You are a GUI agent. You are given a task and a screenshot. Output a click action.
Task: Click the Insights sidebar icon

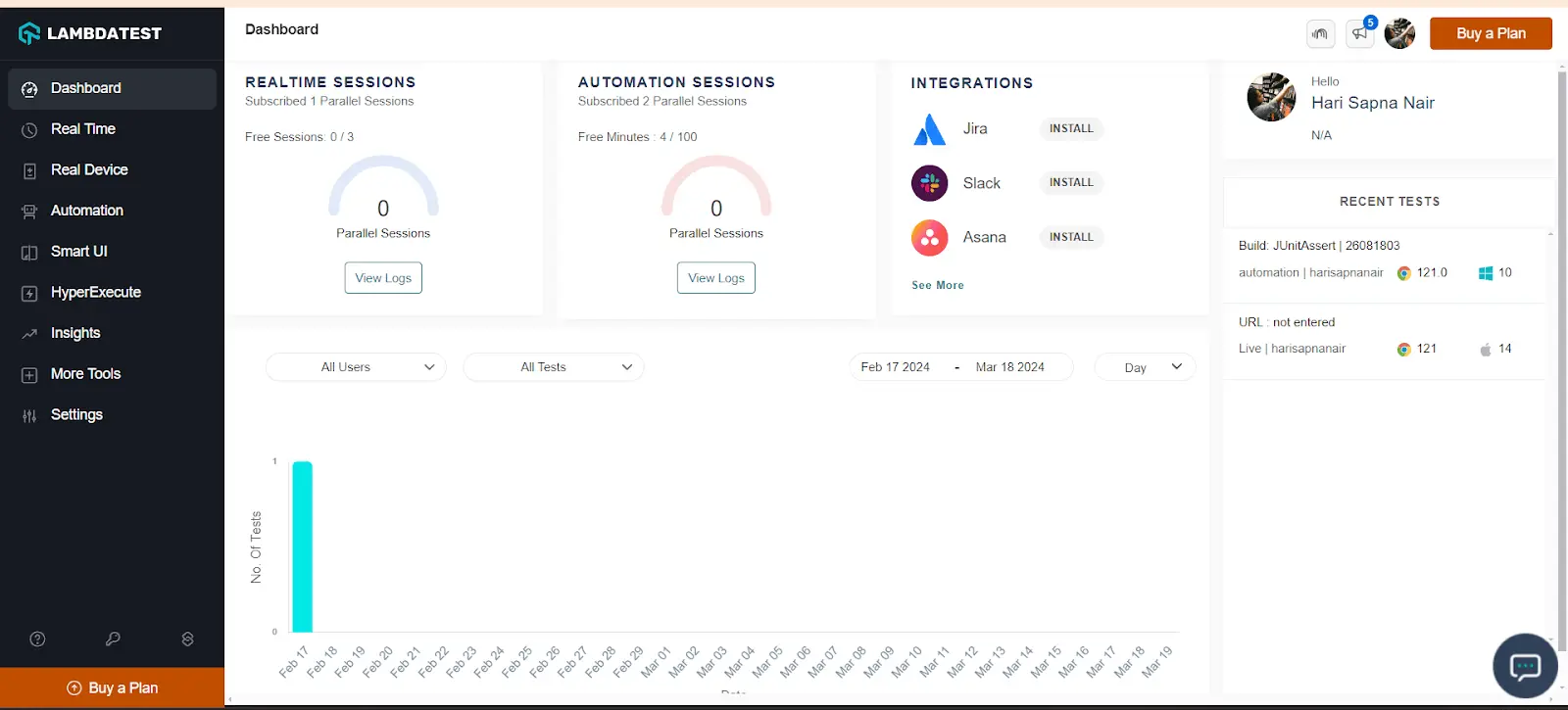pos(29,334)
